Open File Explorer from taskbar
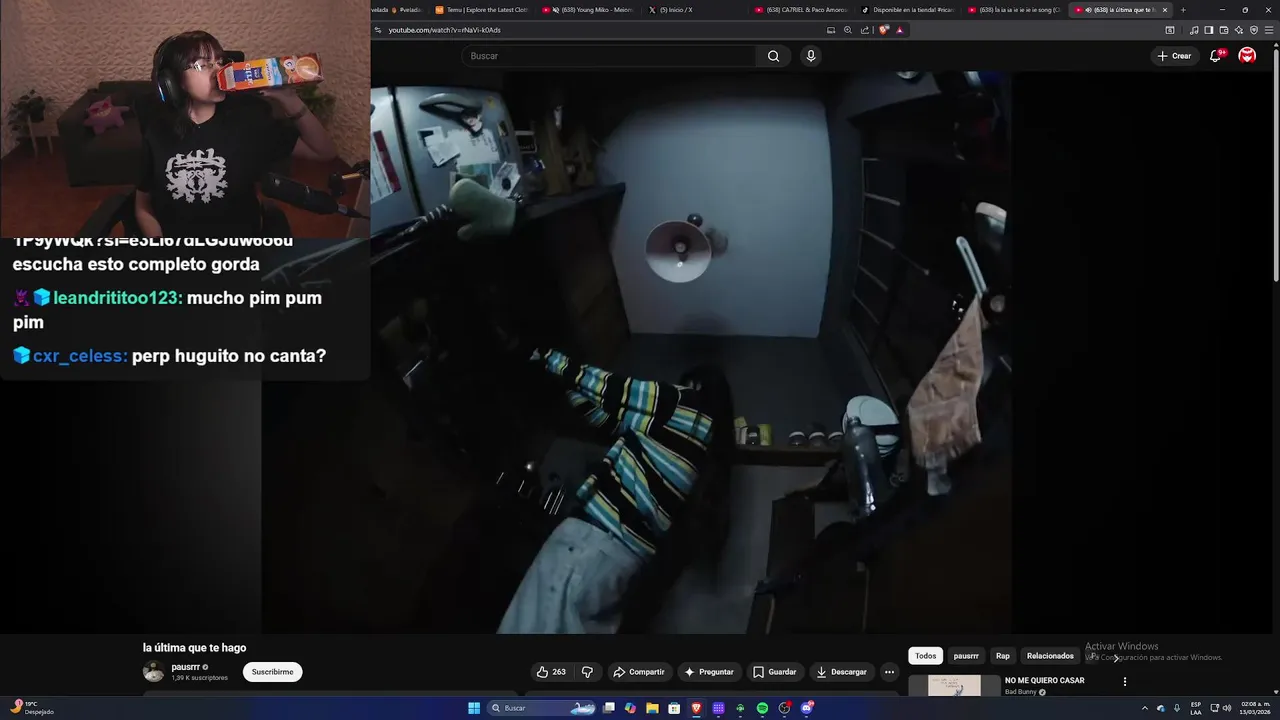 652,708
